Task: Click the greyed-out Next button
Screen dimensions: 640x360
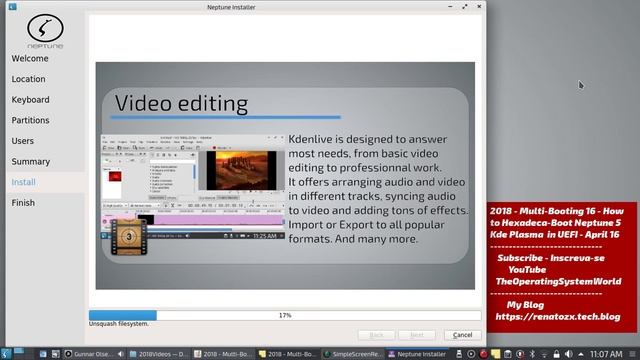Action: point(417,335)
